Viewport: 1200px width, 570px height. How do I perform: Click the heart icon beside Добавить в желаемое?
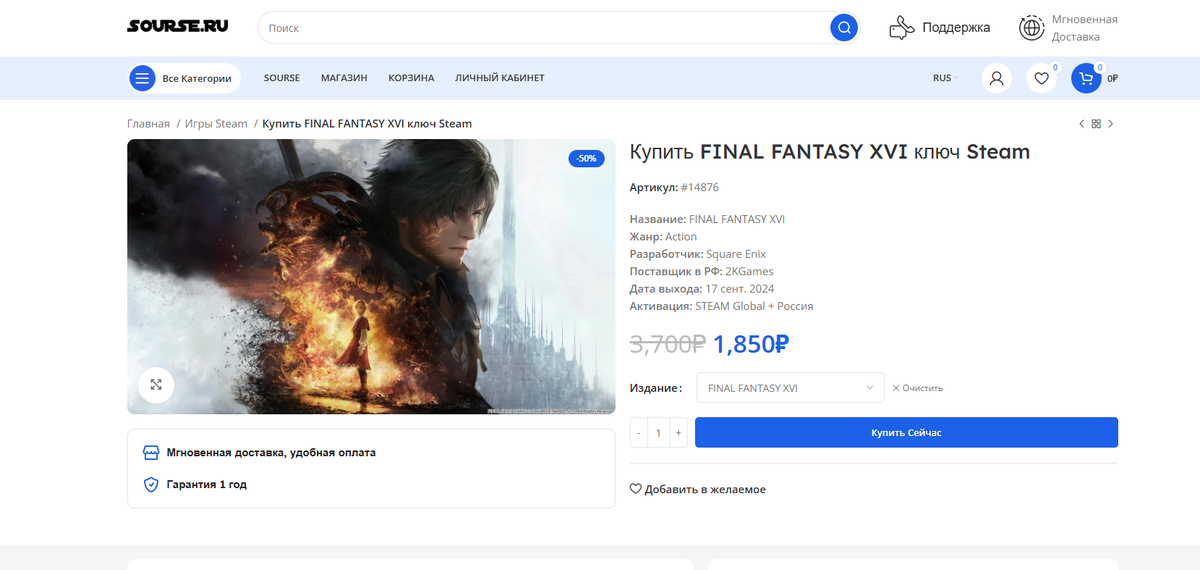635,489
